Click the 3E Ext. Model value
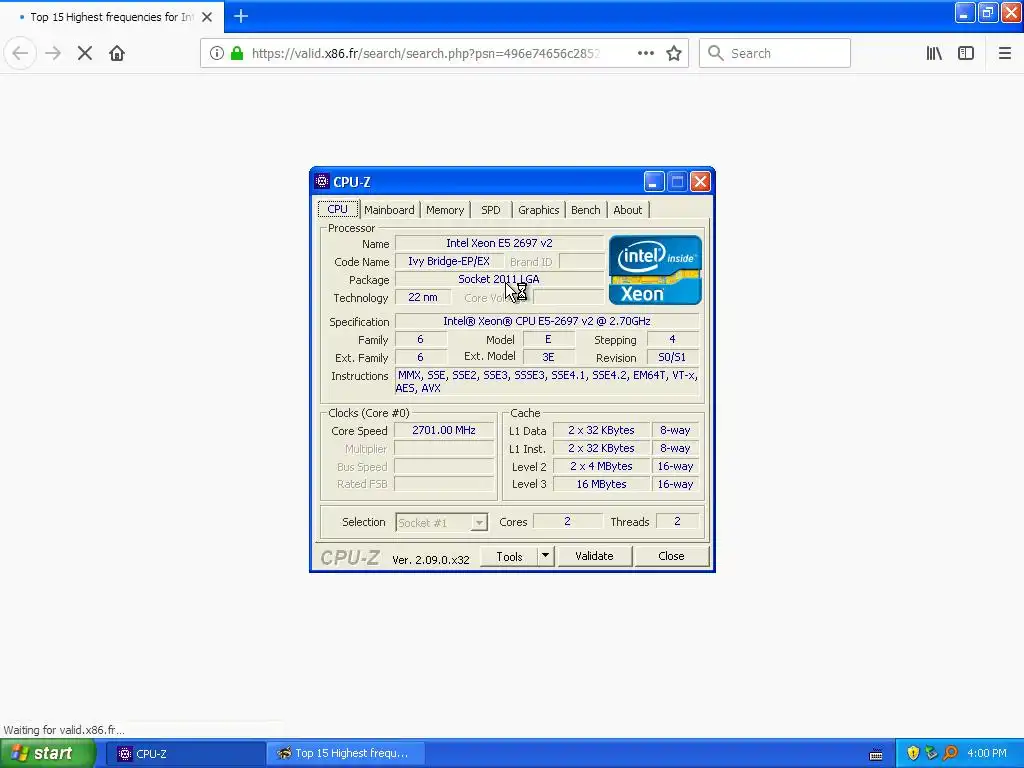This screenshot has height=768, width=1024. point(548,357)
